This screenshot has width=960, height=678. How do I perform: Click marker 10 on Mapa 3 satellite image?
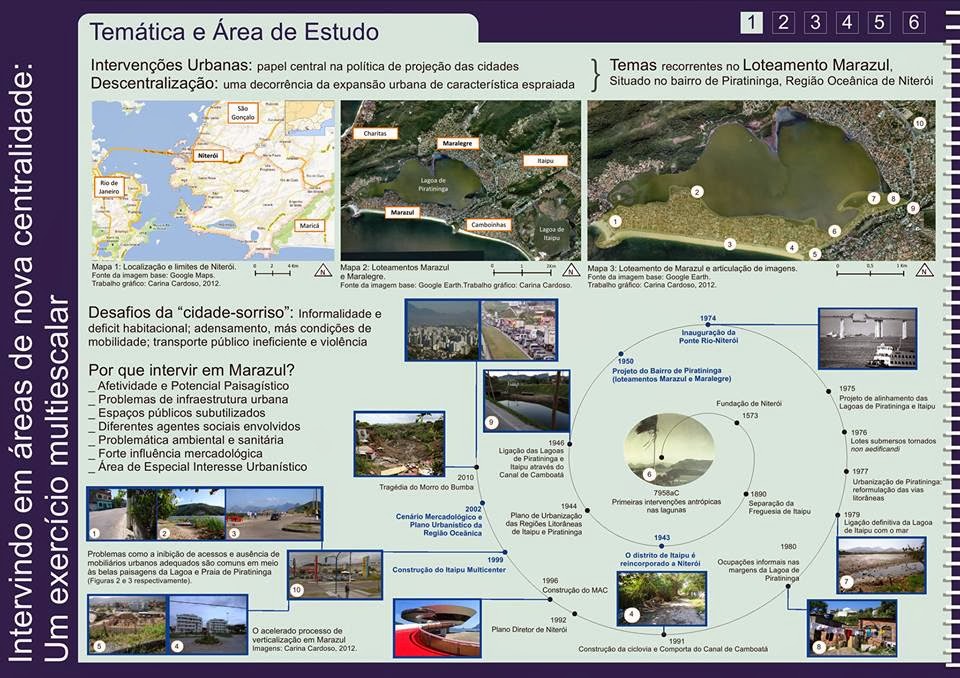(x=919, y=123)
